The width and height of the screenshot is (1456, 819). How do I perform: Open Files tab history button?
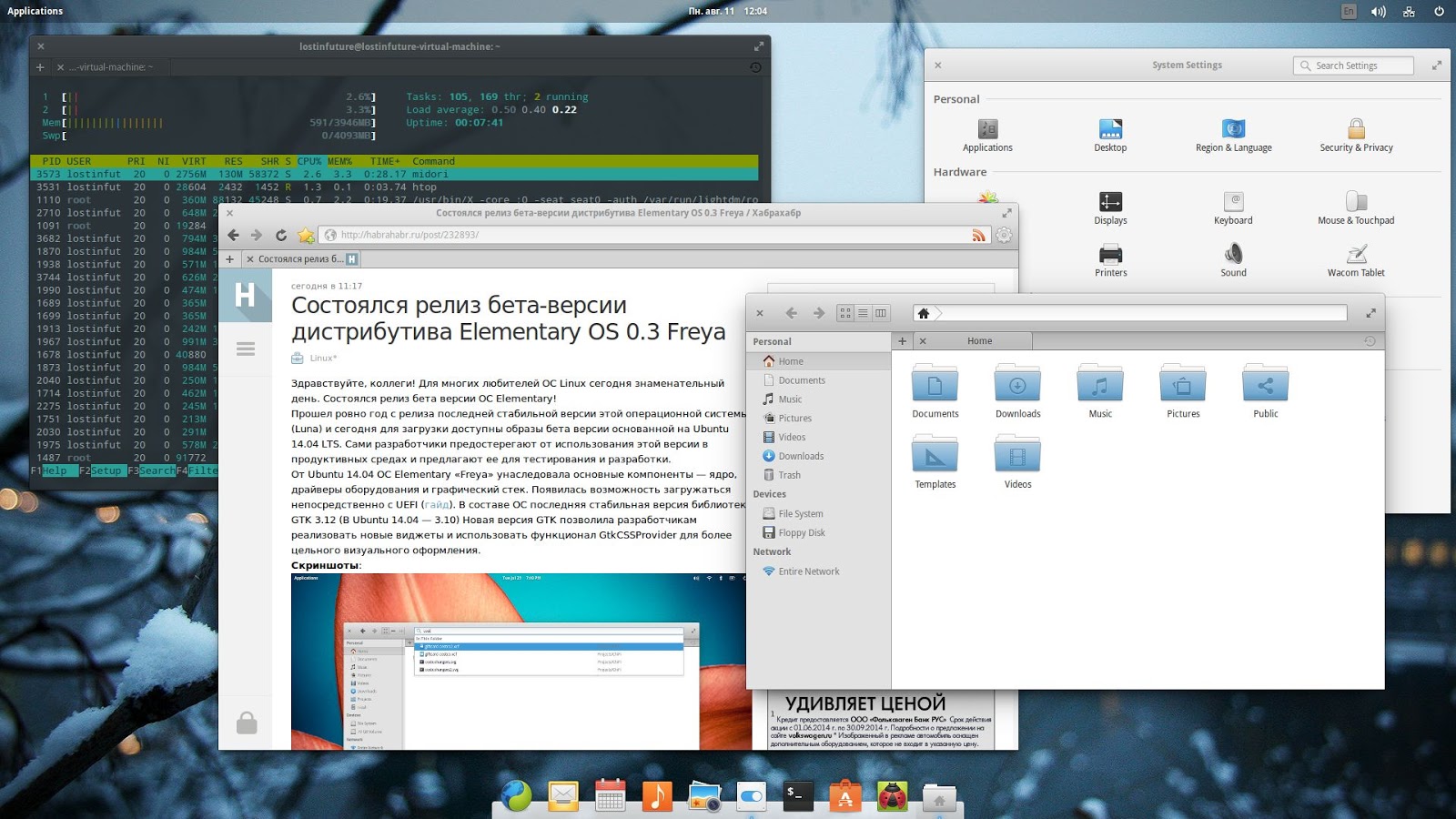click(x=1370, y=341)
